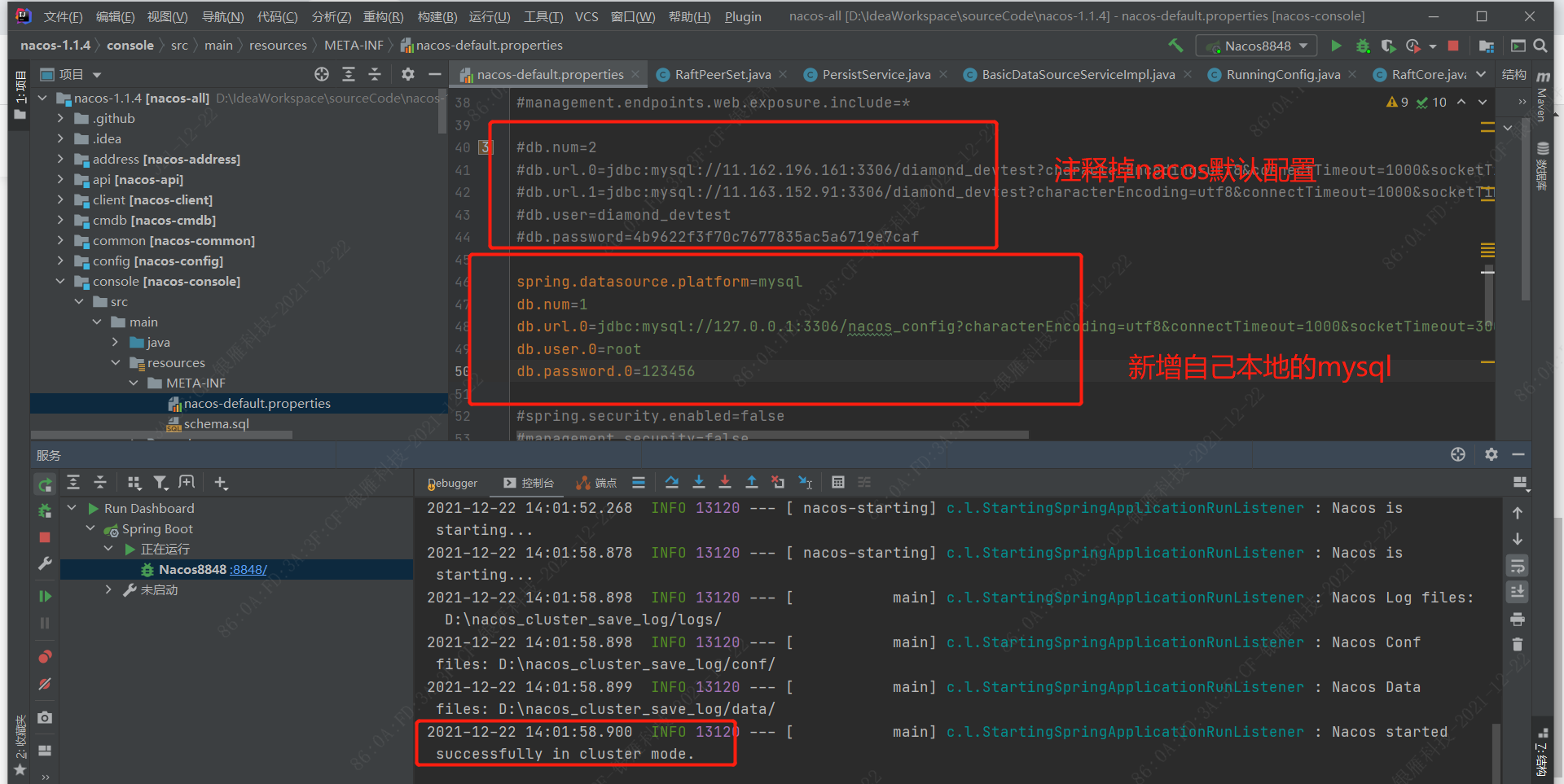Run with profiler clock icon
Image resolution: width=1564 pixels, height=784 pixels.
1413,46
